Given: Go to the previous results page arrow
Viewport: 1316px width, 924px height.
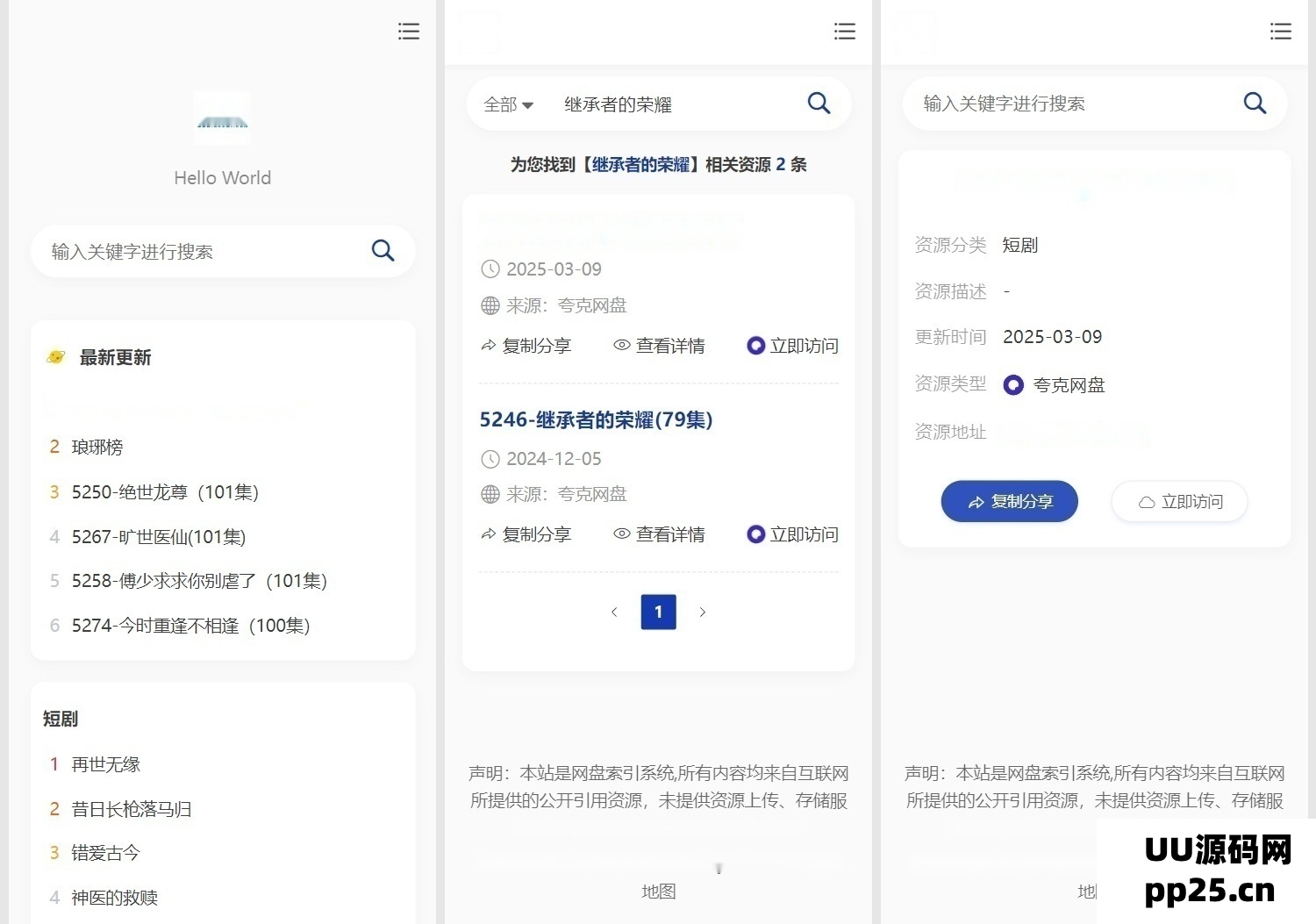Looking at the screenshot, I should (614, 612).
